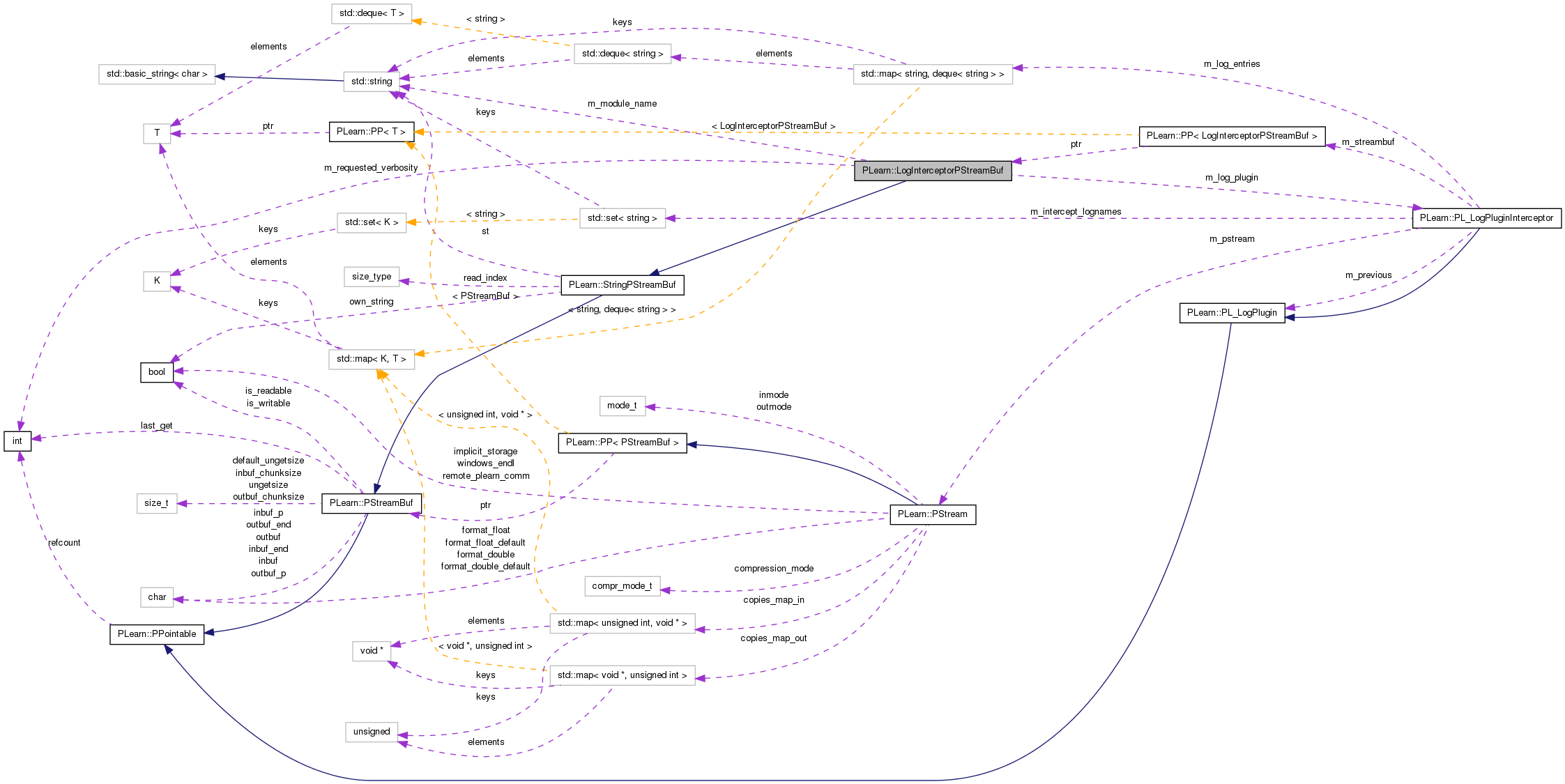Click the < LogInterceptorPStreamBuf > template label
The height and width of the screenshot is (784, 1565).
774,126
